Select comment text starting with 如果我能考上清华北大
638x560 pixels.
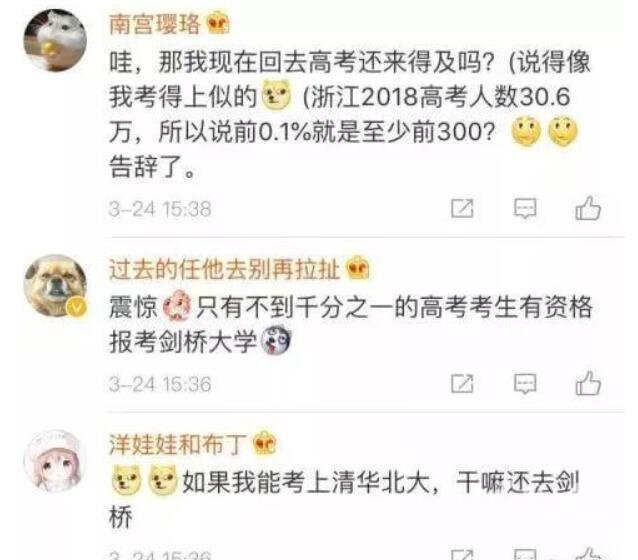tap(344, 500)
